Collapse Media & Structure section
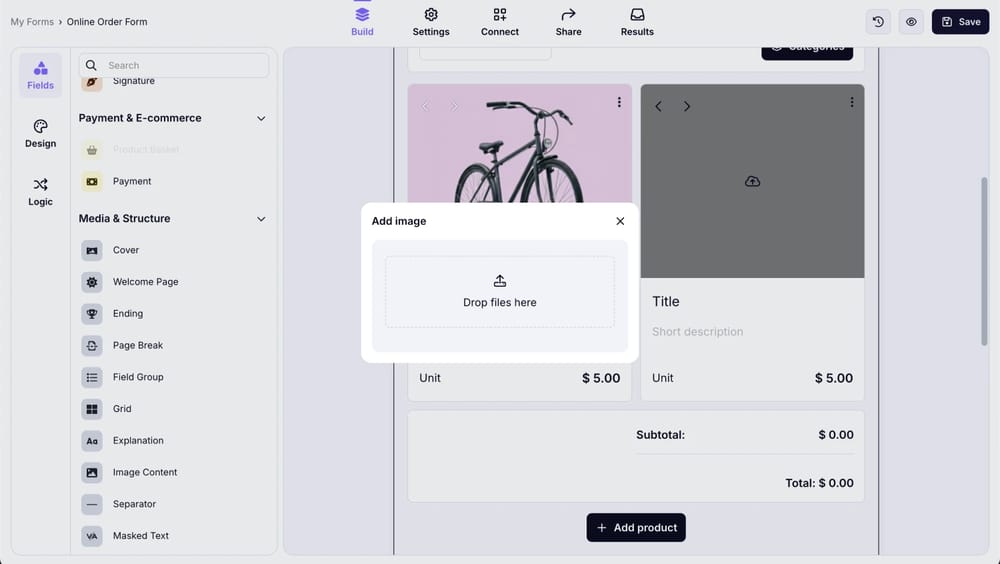 [x=261, y=219]
